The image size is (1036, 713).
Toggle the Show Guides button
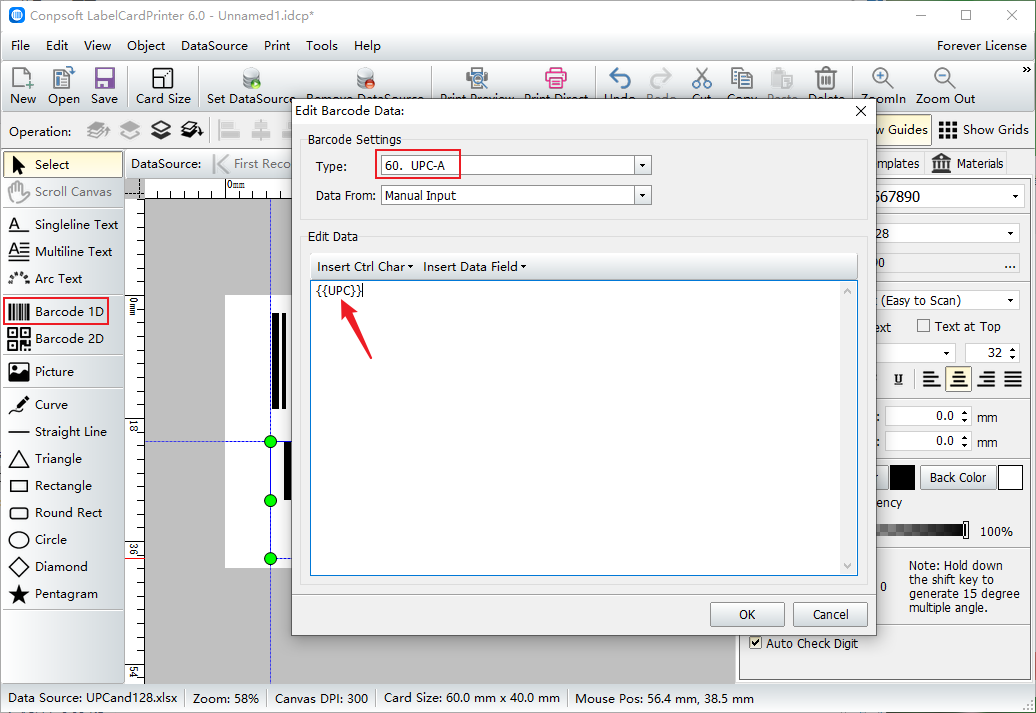click(903, 130)
